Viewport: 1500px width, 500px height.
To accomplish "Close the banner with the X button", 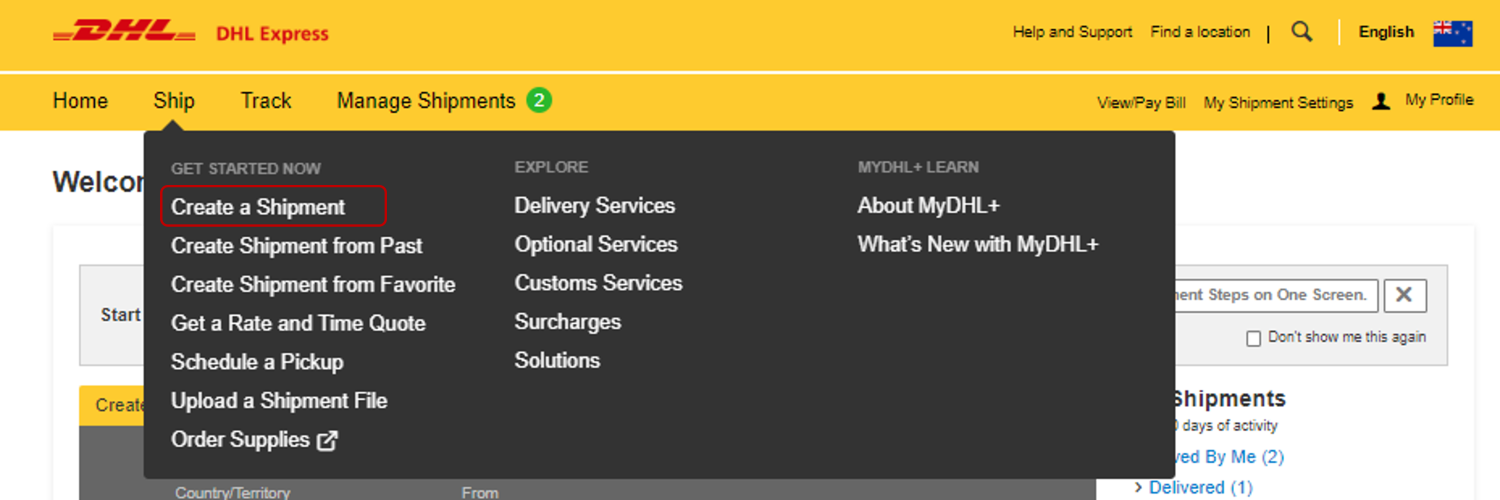I will [x=1405, y=295].
